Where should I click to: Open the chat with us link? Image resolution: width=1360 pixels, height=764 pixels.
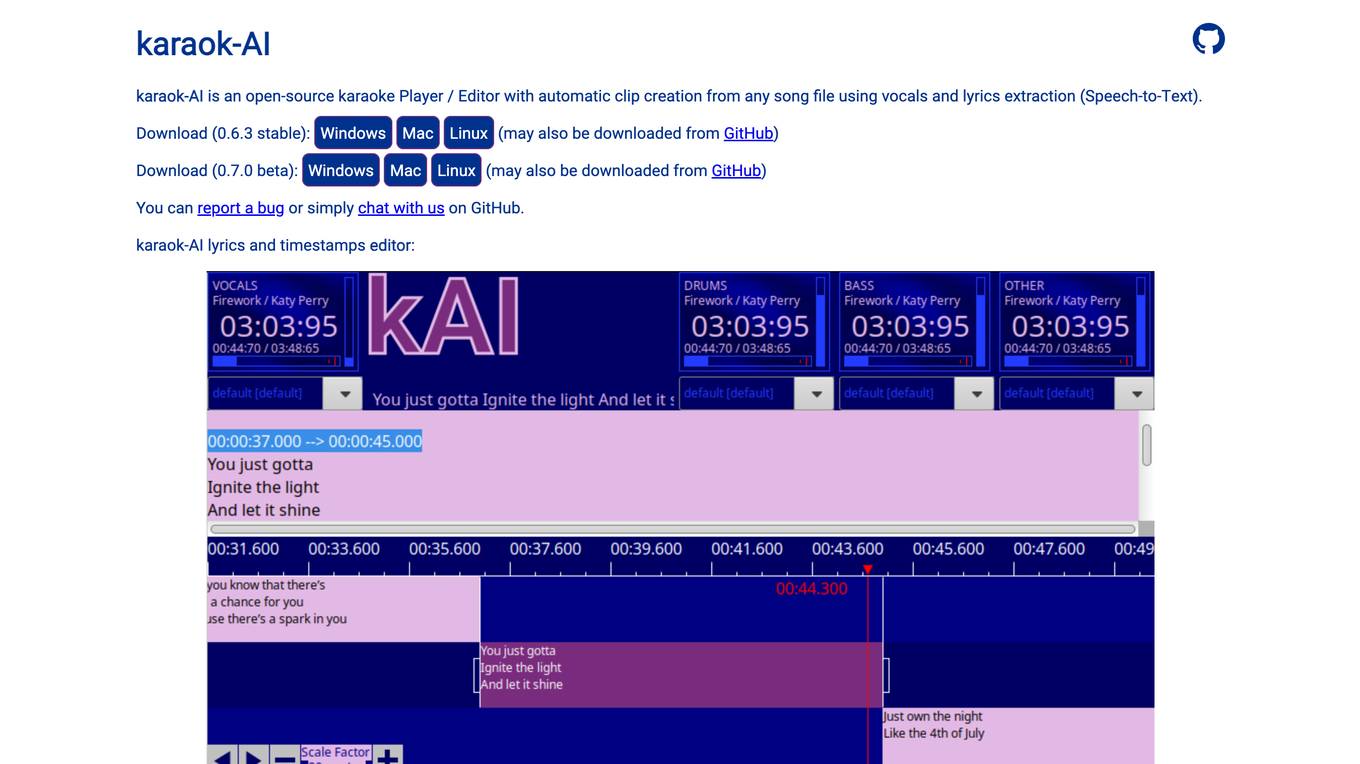(401, 208)
